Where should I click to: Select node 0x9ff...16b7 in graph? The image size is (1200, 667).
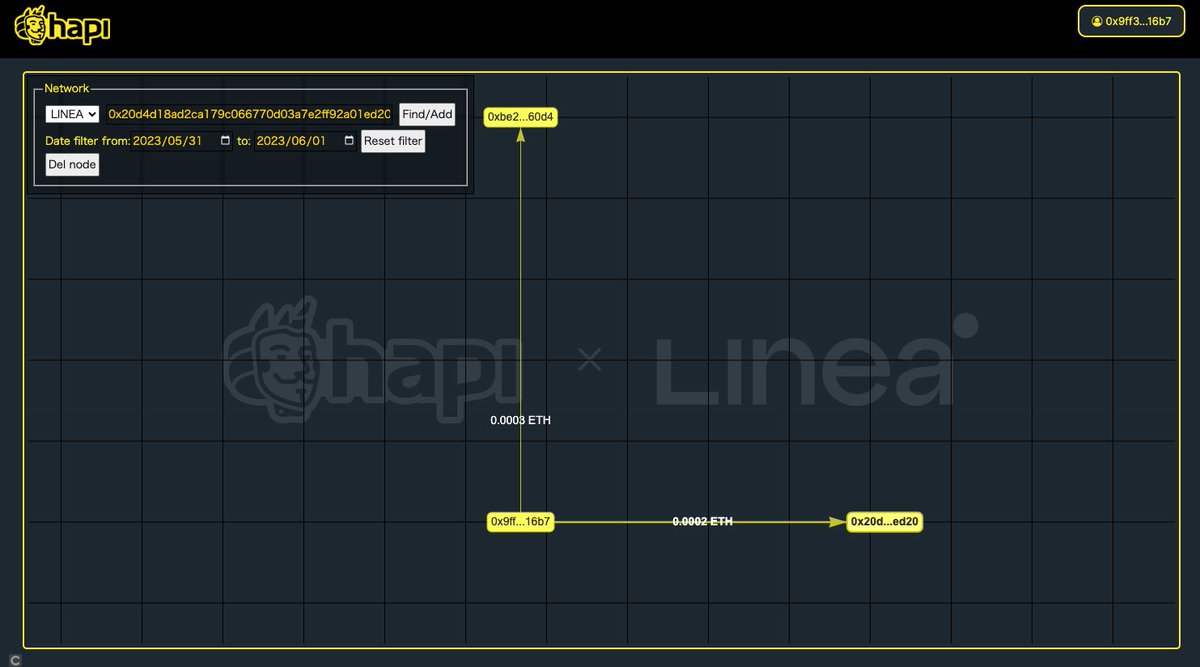[x=521, y=521]
